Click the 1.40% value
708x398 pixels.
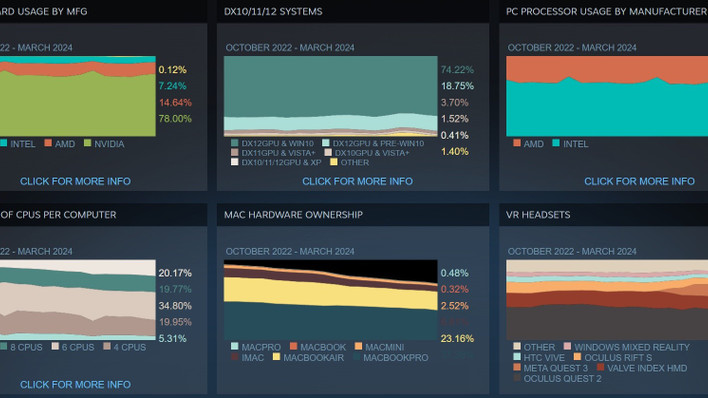[455, 152]
